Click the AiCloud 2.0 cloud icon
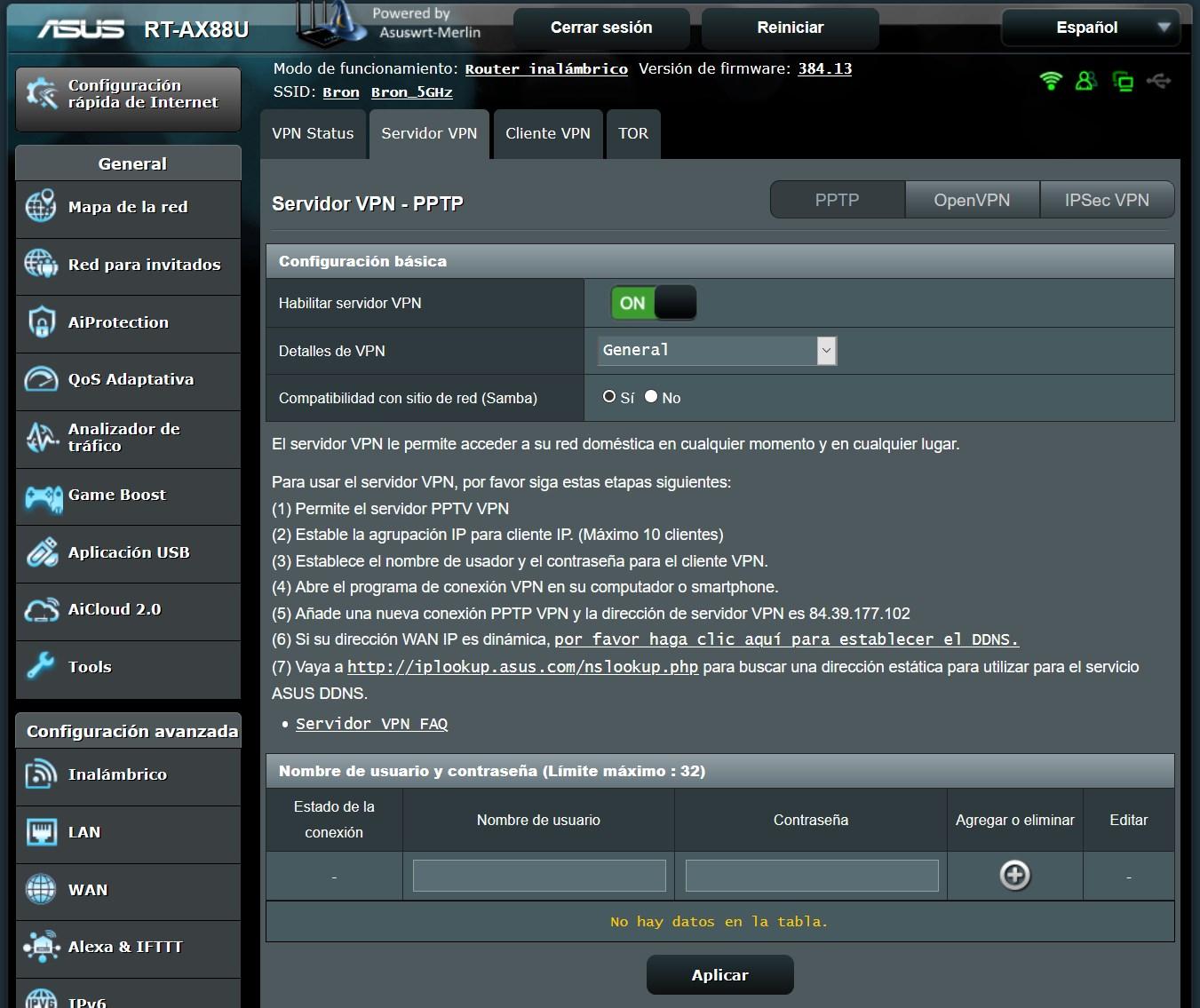Viewport: 1200px width, 1008px height. point(41,610)
